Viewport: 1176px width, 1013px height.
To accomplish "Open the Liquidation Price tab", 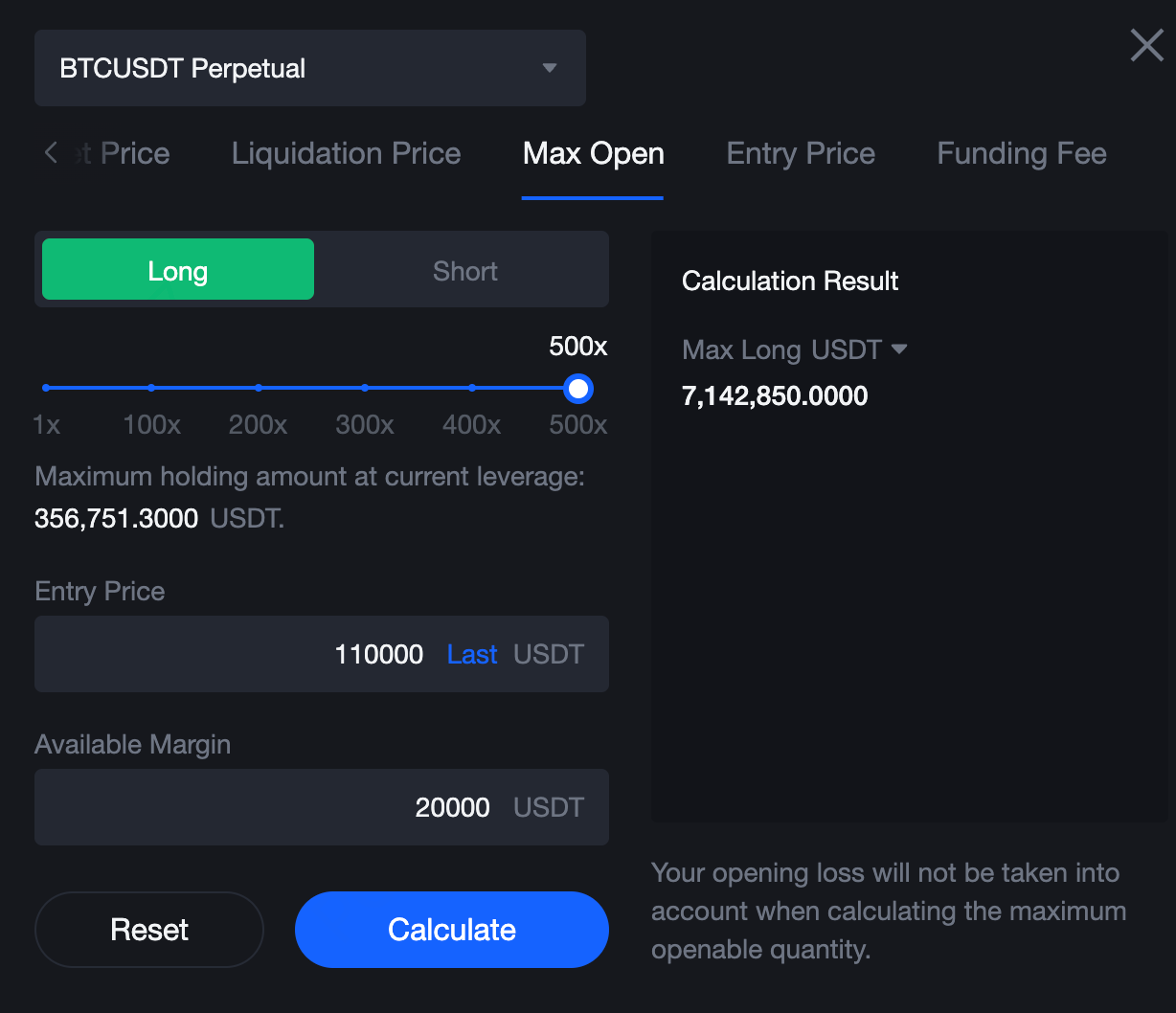I will tap(346, 154).
